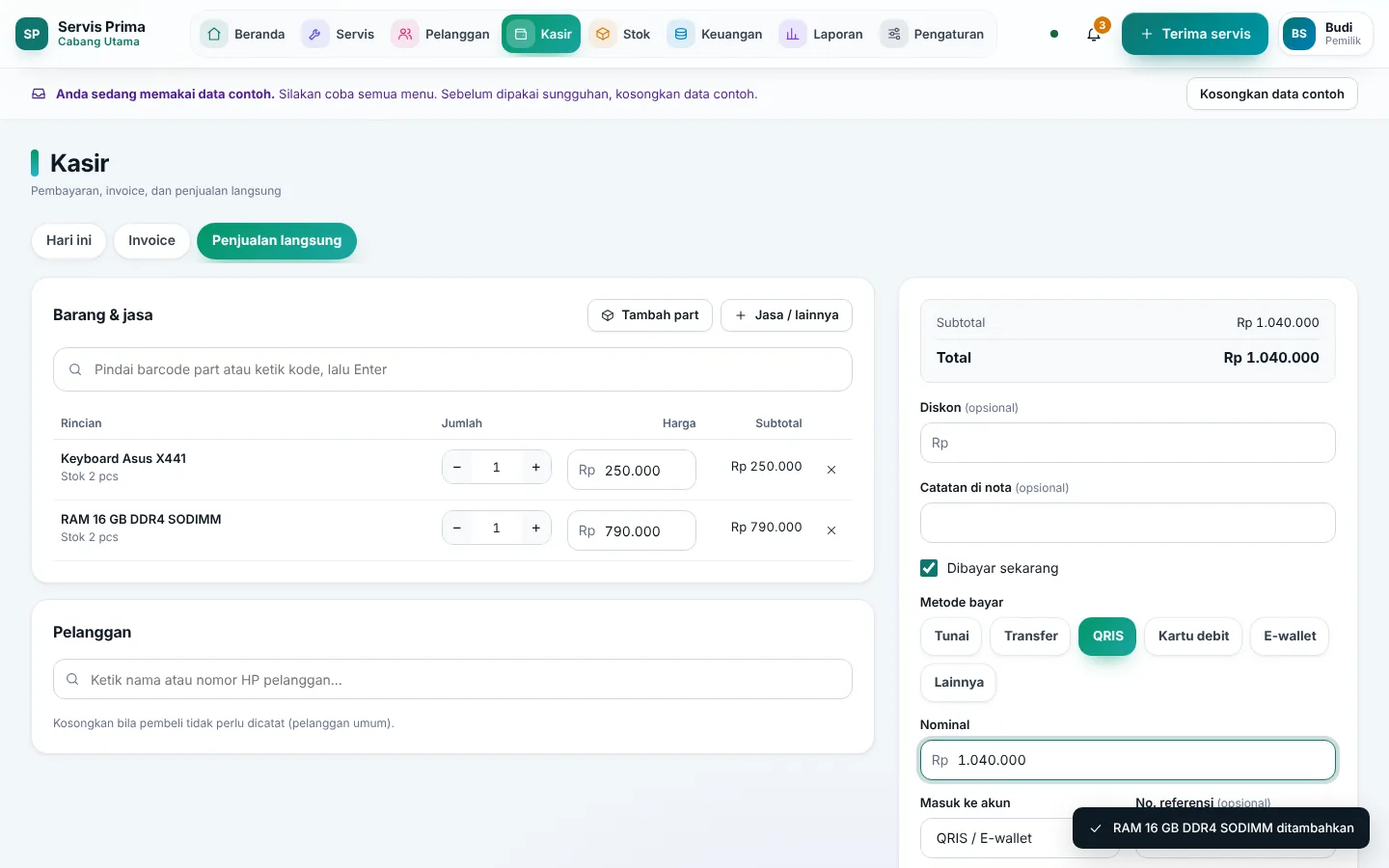Remove RAM 16 GB DDR4 SODIMM row

click(831, 530)
